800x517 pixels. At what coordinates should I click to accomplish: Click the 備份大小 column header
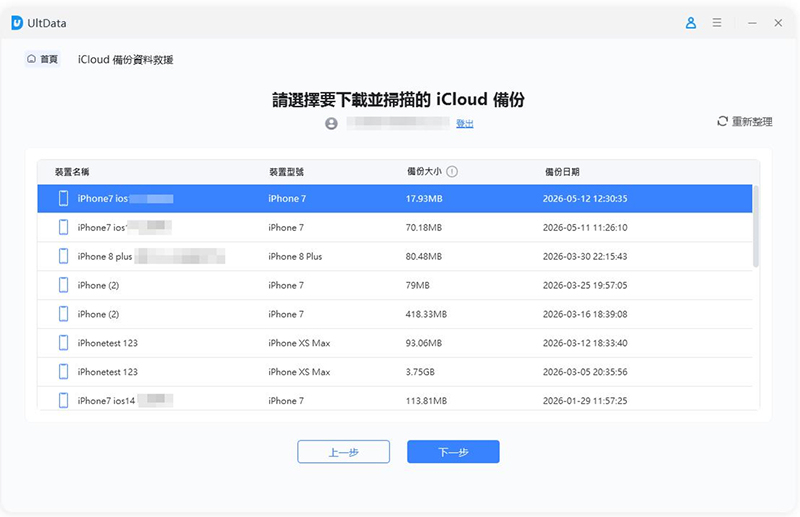point(424,171)
